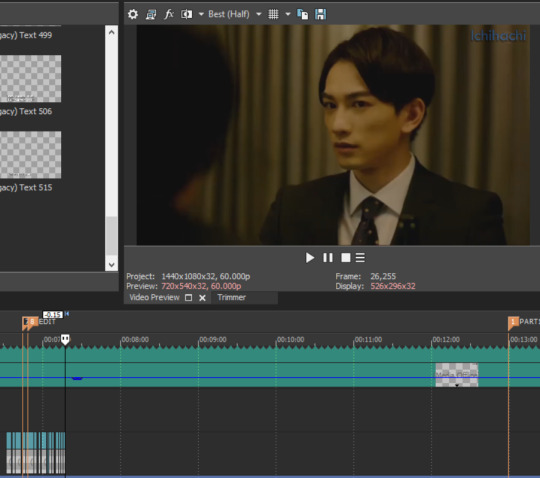Pause the video preview

pyautogui.click(x=328, y=258)
